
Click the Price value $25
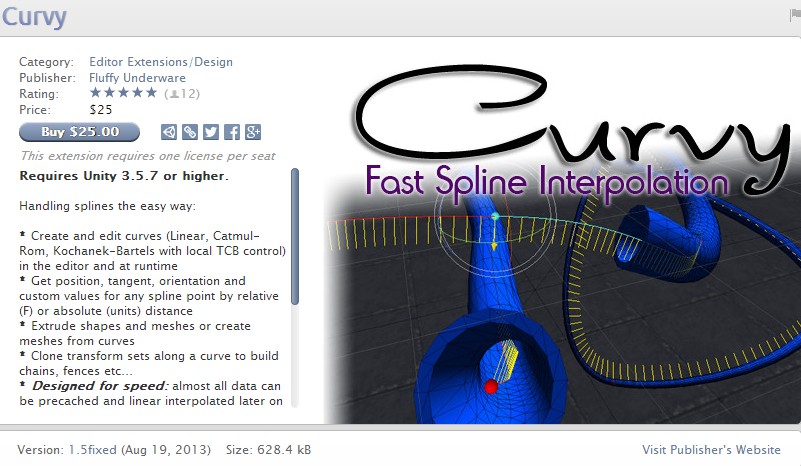101,110
